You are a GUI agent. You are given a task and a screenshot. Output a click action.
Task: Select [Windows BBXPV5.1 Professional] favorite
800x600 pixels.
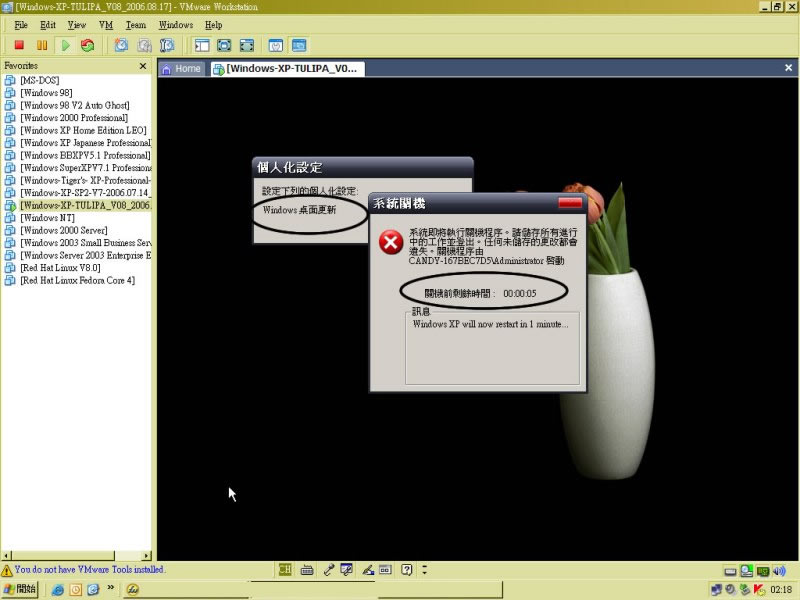pos(85,156)
